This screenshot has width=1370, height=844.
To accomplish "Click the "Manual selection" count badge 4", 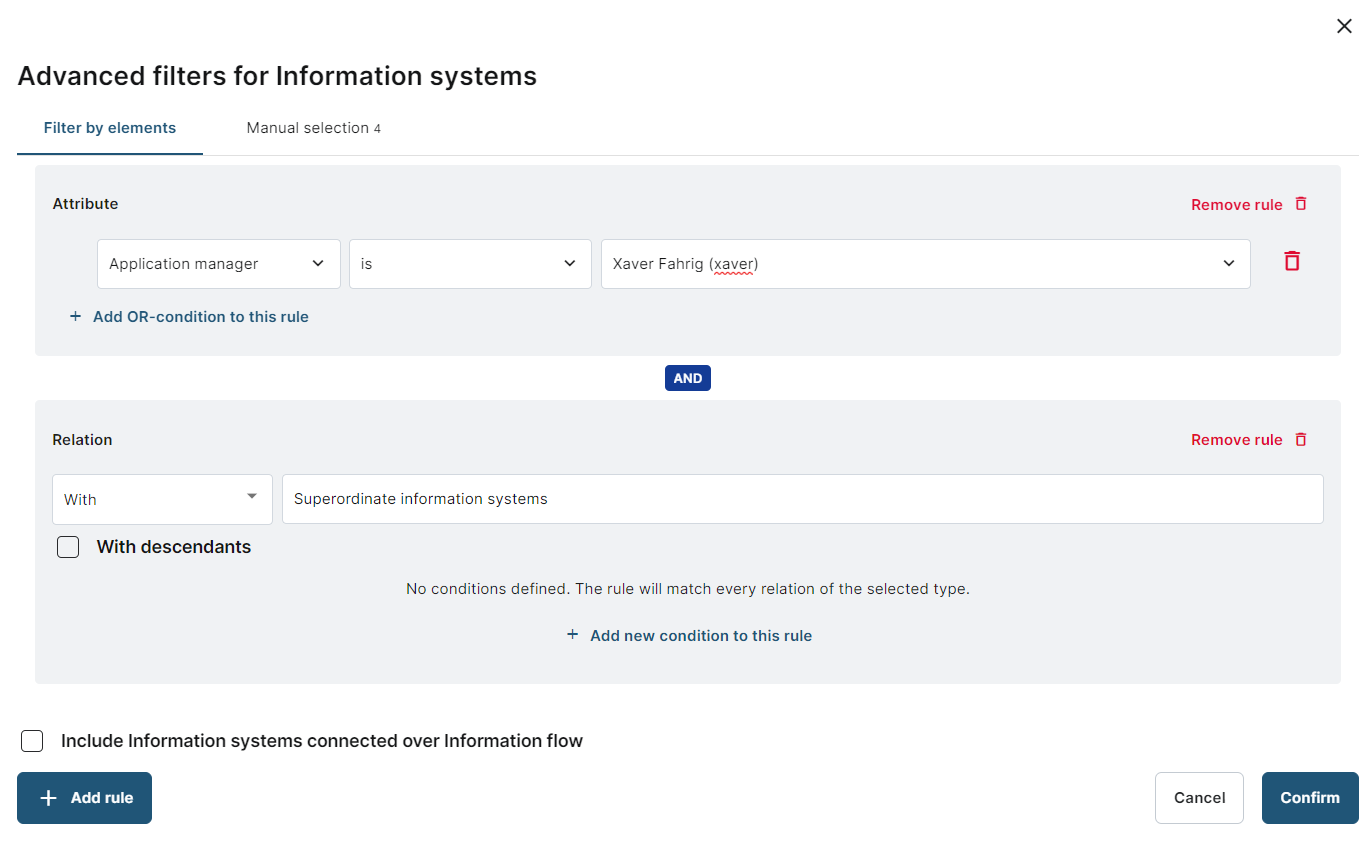I will pyautogui.click(x=377, y=129).
